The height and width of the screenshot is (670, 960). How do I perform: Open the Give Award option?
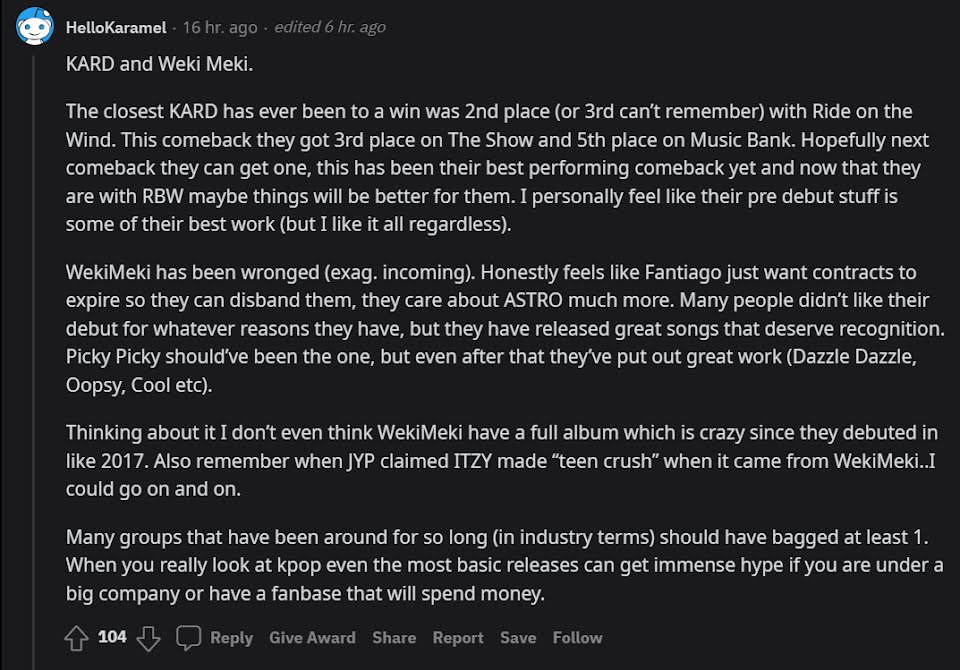coord(312,638)
